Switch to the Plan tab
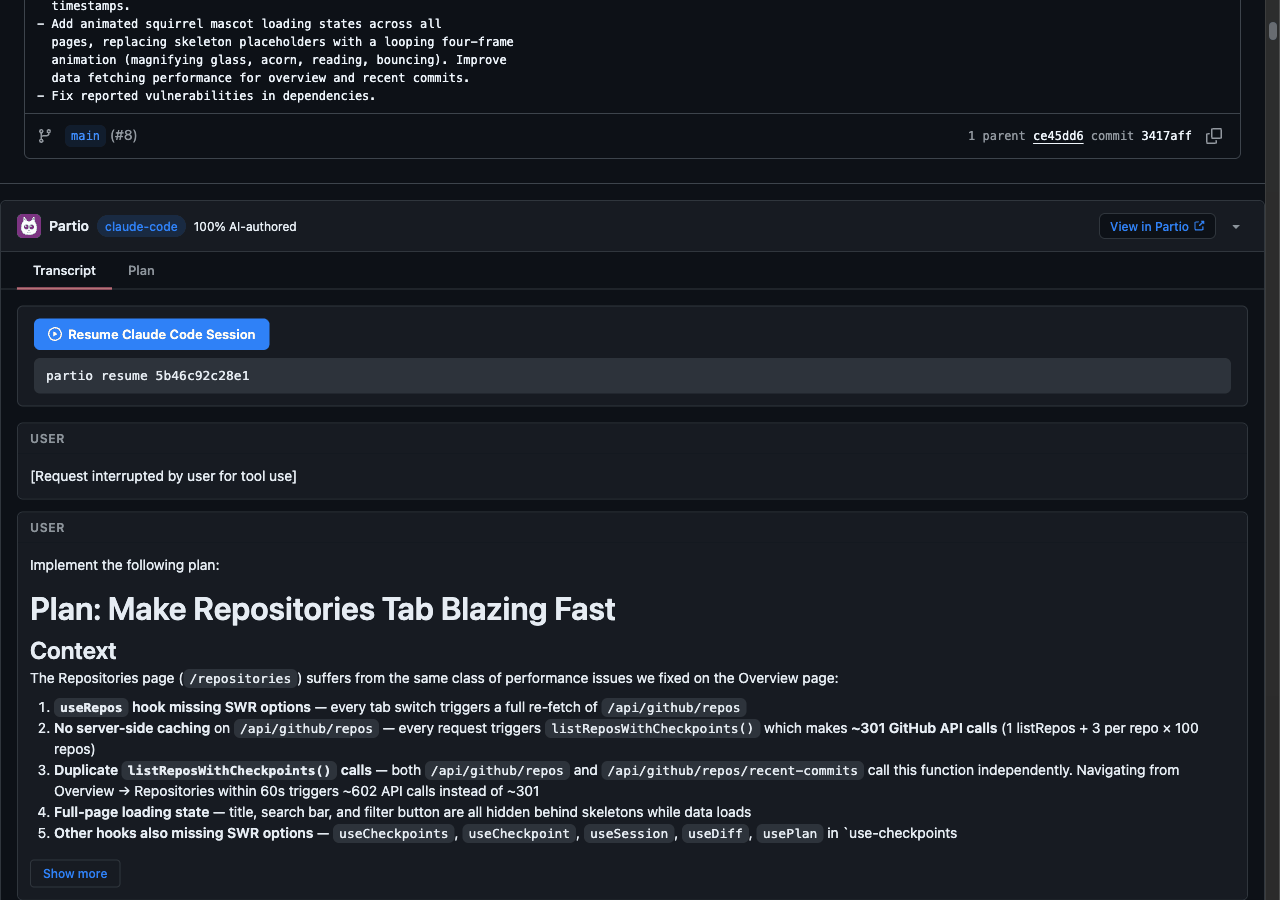Screen dimensions: 1280x900 coord(141,270)
